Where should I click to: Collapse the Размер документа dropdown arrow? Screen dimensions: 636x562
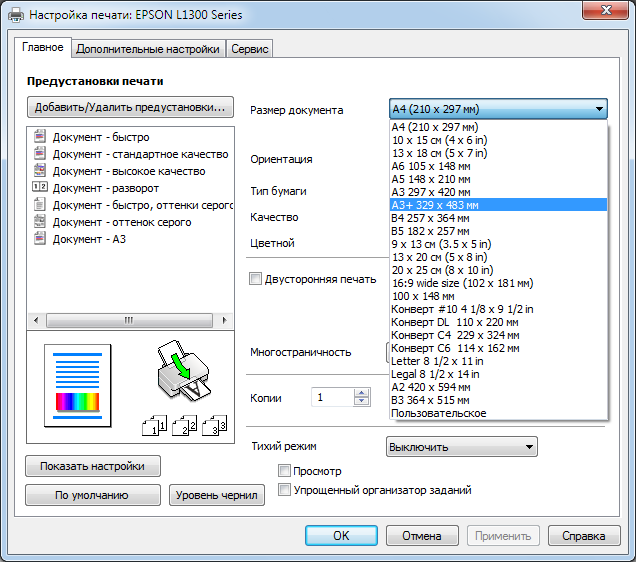pos(599,109)
